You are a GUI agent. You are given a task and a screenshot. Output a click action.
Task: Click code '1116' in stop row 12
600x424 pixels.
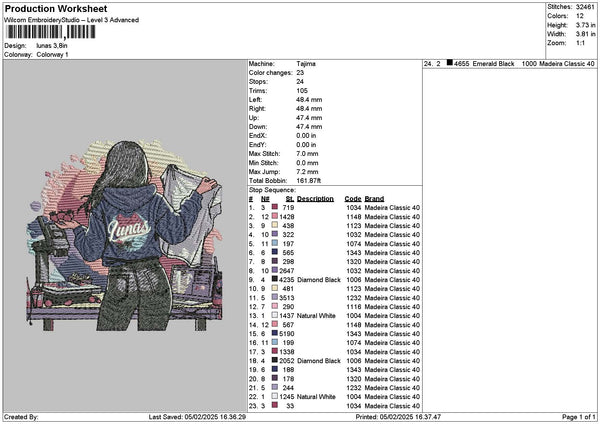click(354, 307)
